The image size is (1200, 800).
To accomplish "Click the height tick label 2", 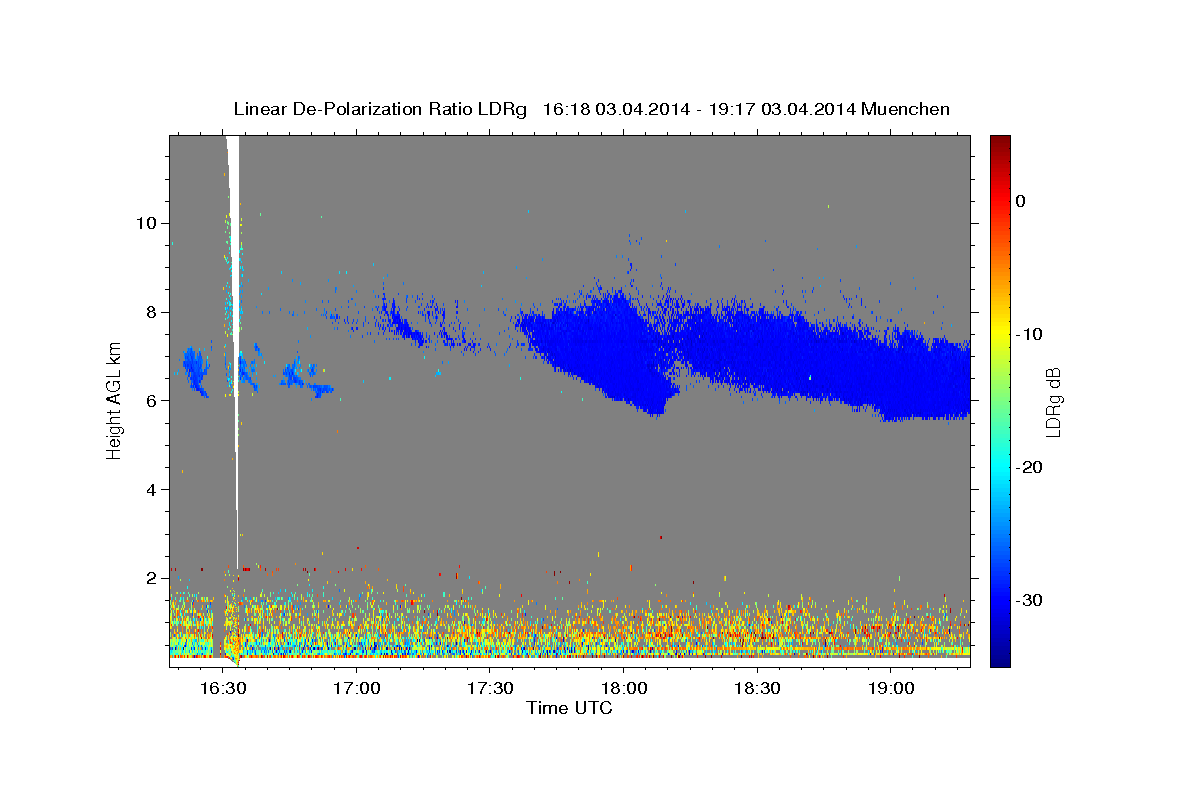I will [154, 578].
